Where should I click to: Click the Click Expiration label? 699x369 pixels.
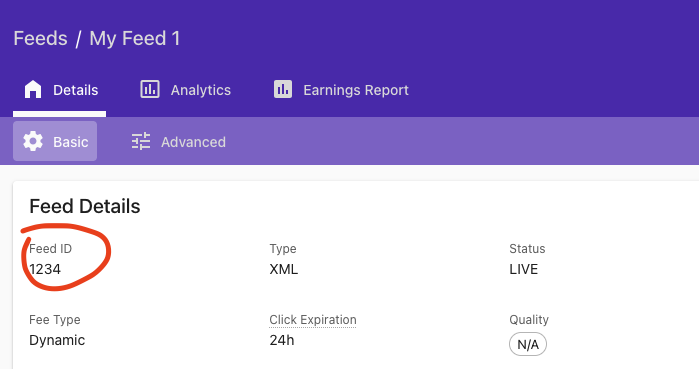point(312,320)
